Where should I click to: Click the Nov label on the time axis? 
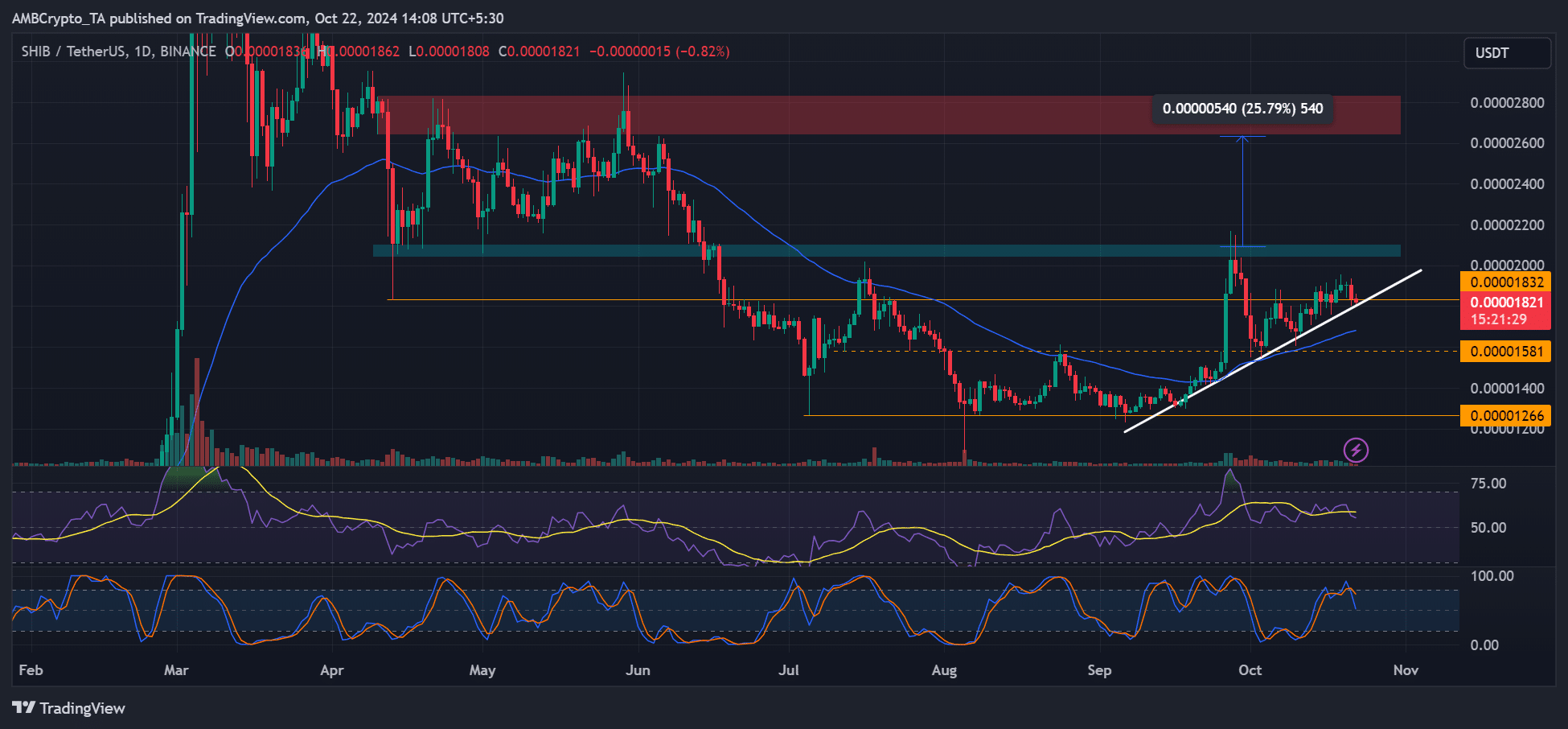[1406, 670]
